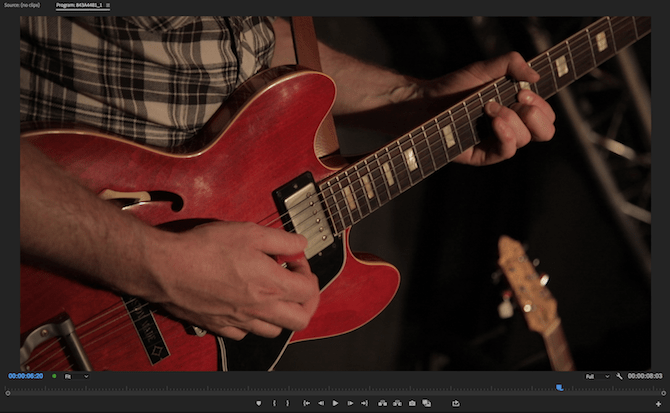Step back one frame
Viewport: 670px width, 413px height.
[x=320, y=403]
